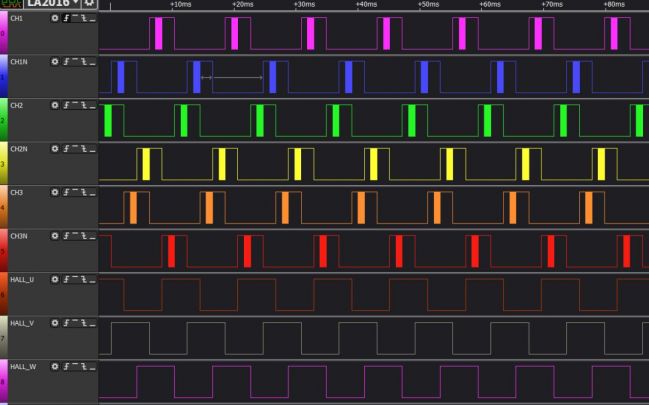Click the measurement arrow on CH1N waveform

[231, 77]
